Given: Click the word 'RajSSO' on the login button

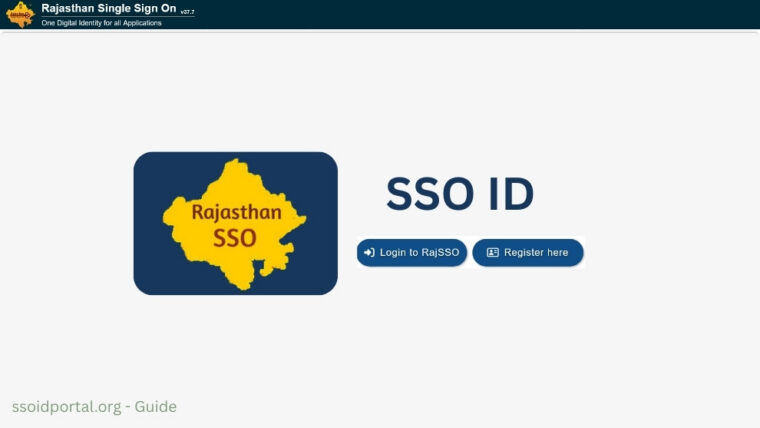Looking at the screenshot, I should pos(440,253).
